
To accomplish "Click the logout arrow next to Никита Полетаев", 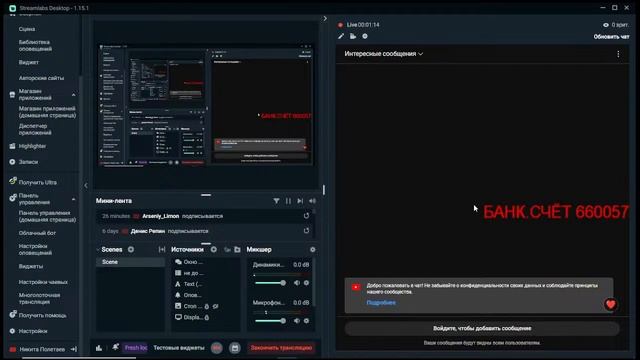I will 74,349.
